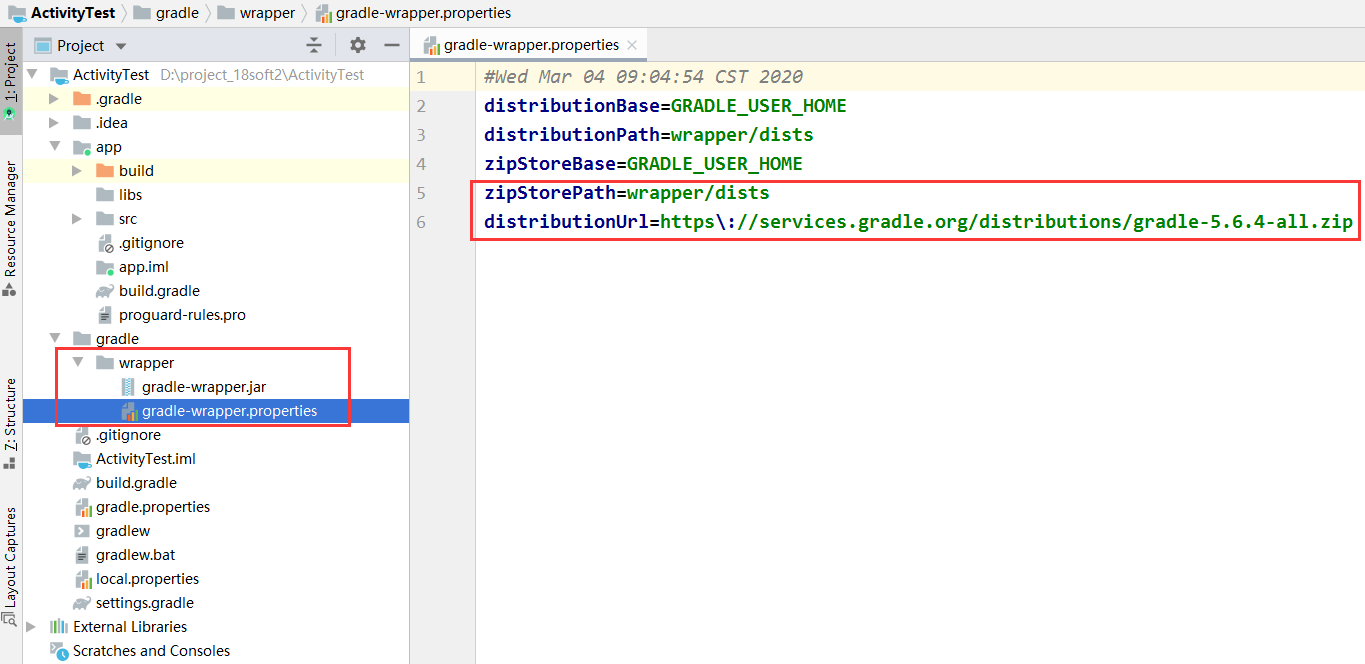Click the distributionBase=GRADLE_USER_HOME line
The image size is (1365, 664).
[x=665, y=106]
